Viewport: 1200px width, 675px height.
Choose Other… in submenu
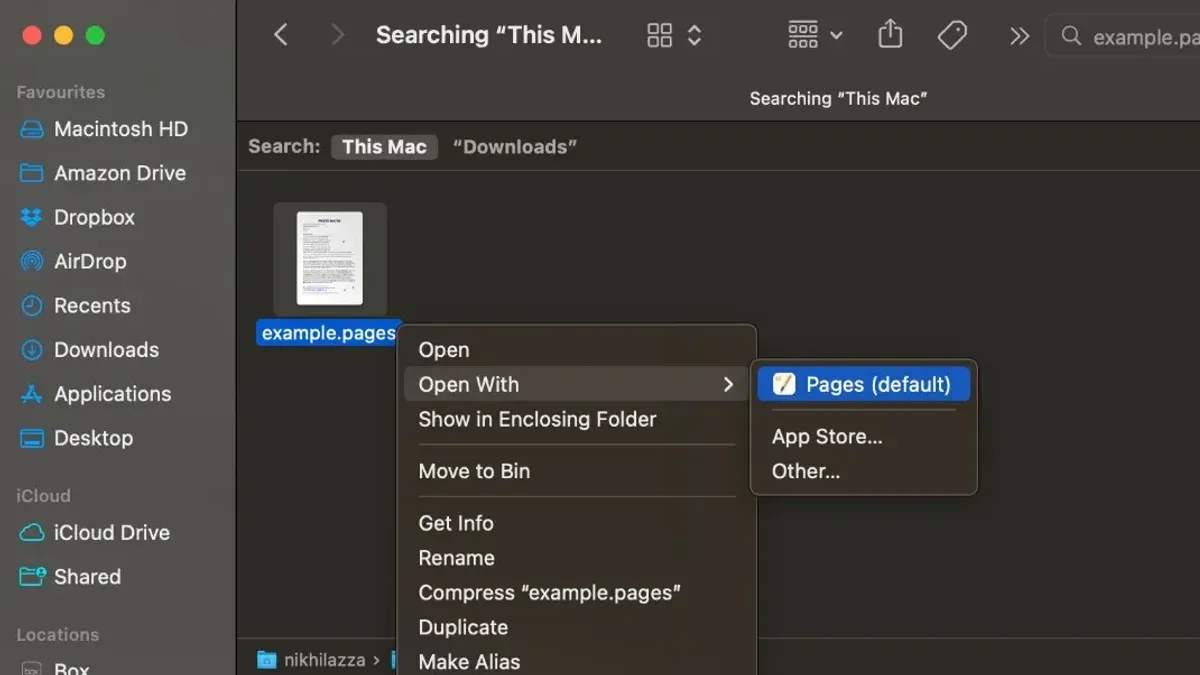(863, 471)
